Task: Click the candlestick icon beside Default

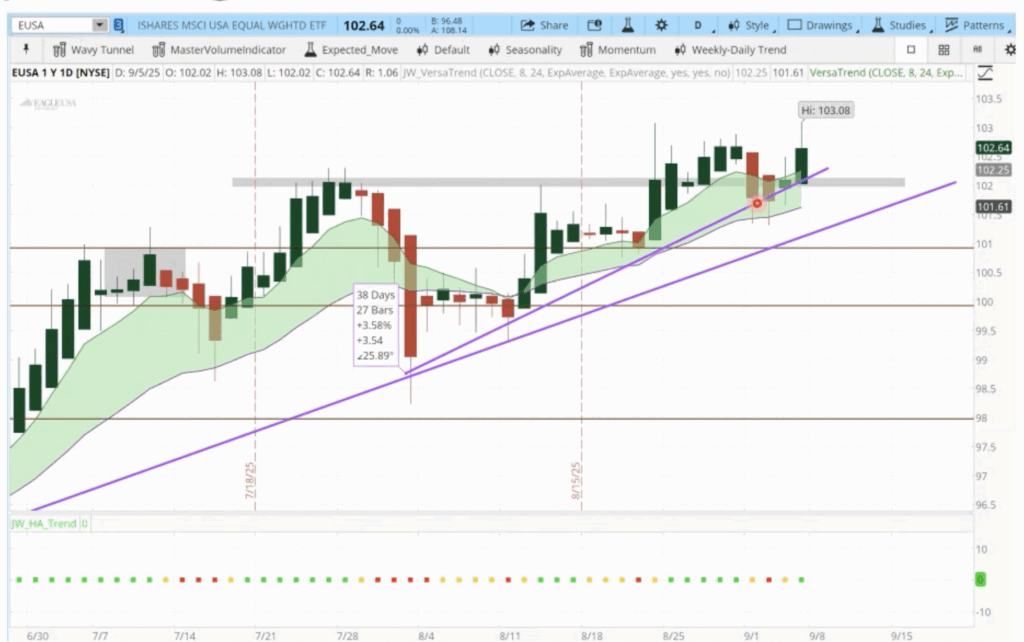Action: (x=423, y=50)
